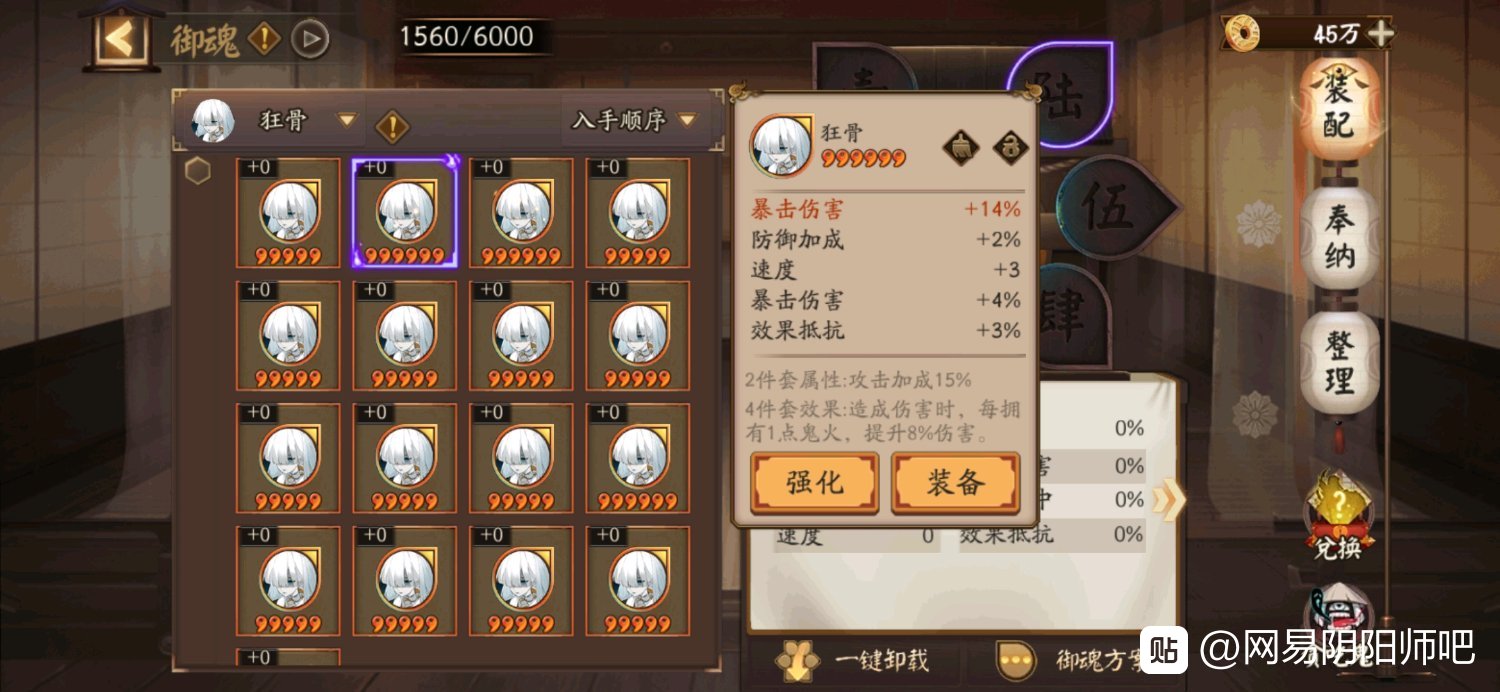Click the 装备 button
The width and height of the screenshot is (1500, 692).
pos(956,483)
